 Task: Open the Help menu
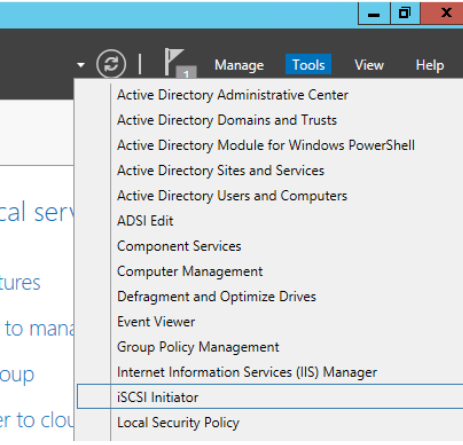pyautogui.click(x=430, y=65)
